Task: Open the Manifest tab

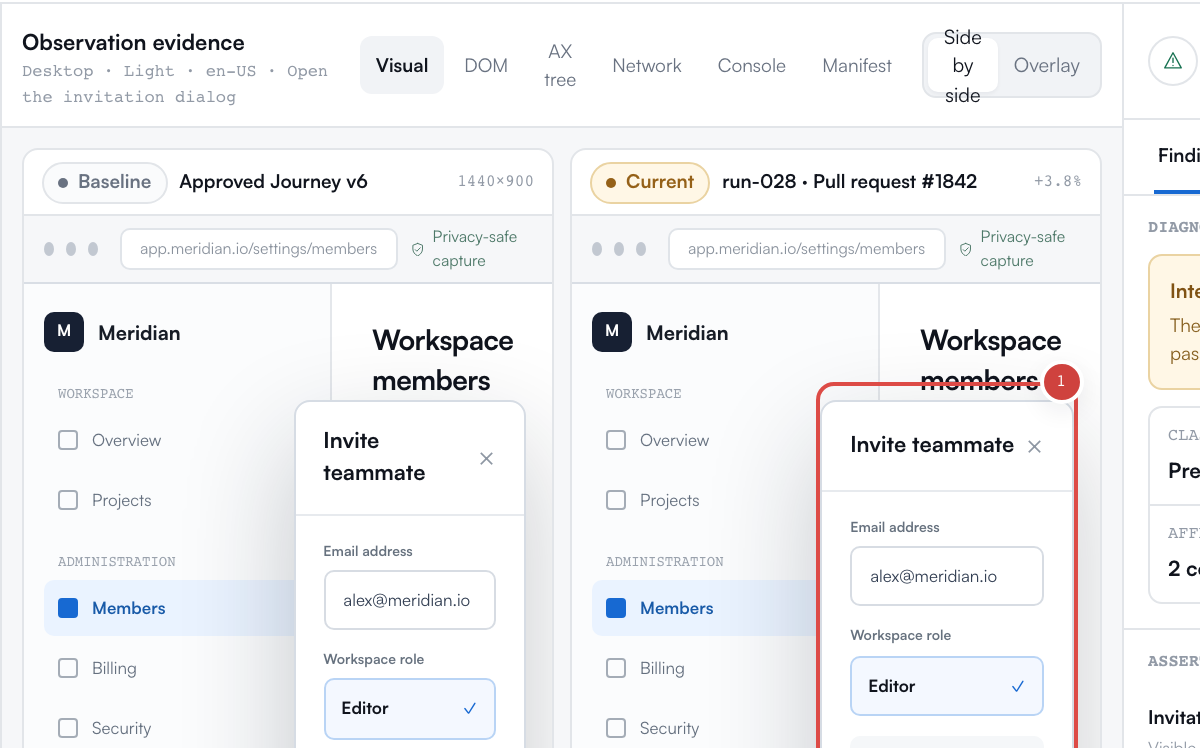Action: coord(857,66)
